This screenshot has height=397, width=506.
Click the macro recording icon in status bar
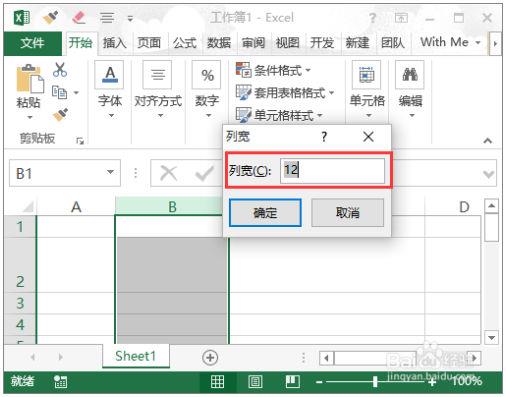click(x=60, y=382)
